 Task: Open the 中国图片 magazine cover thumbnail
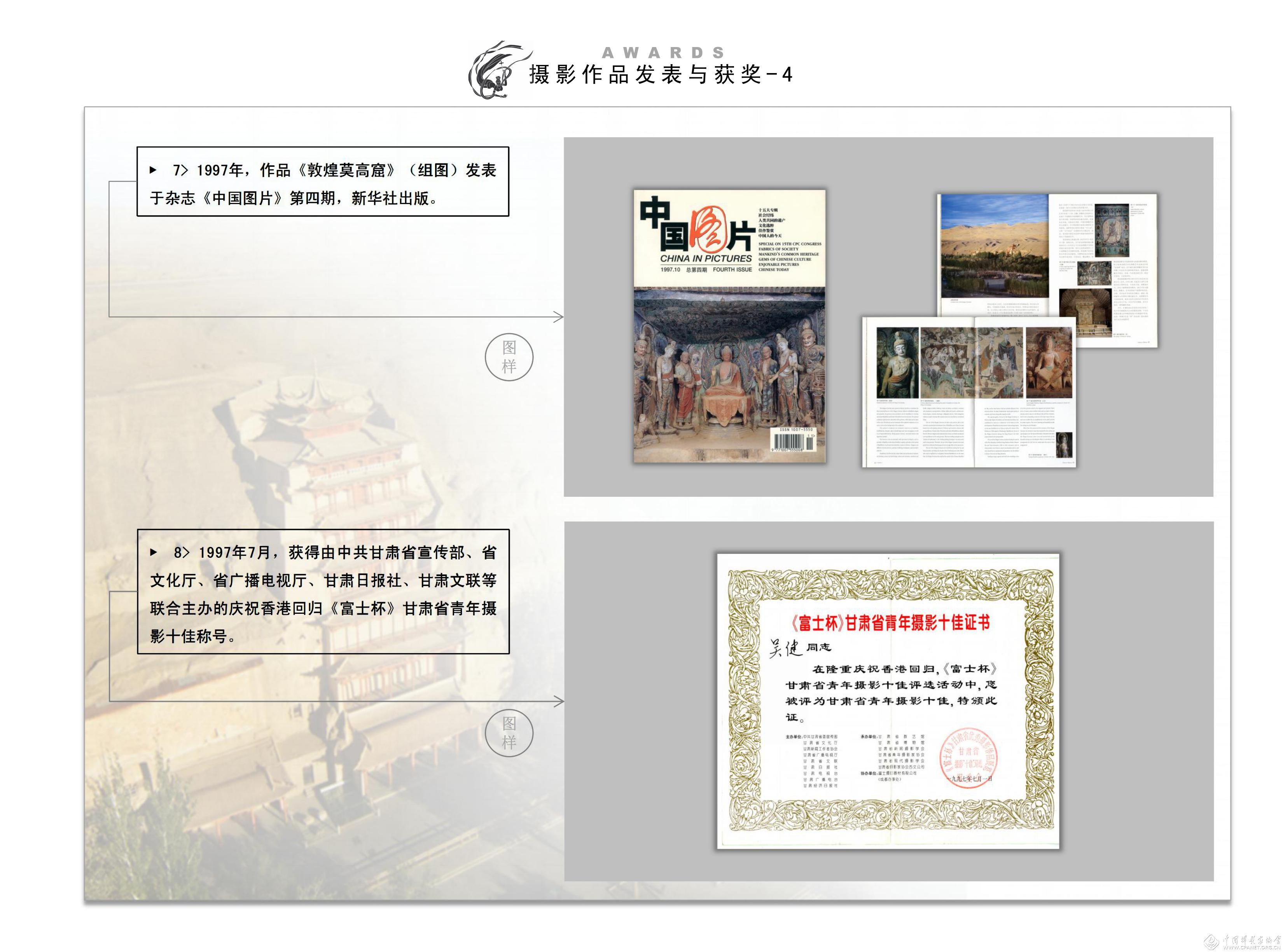click(730, 326)
